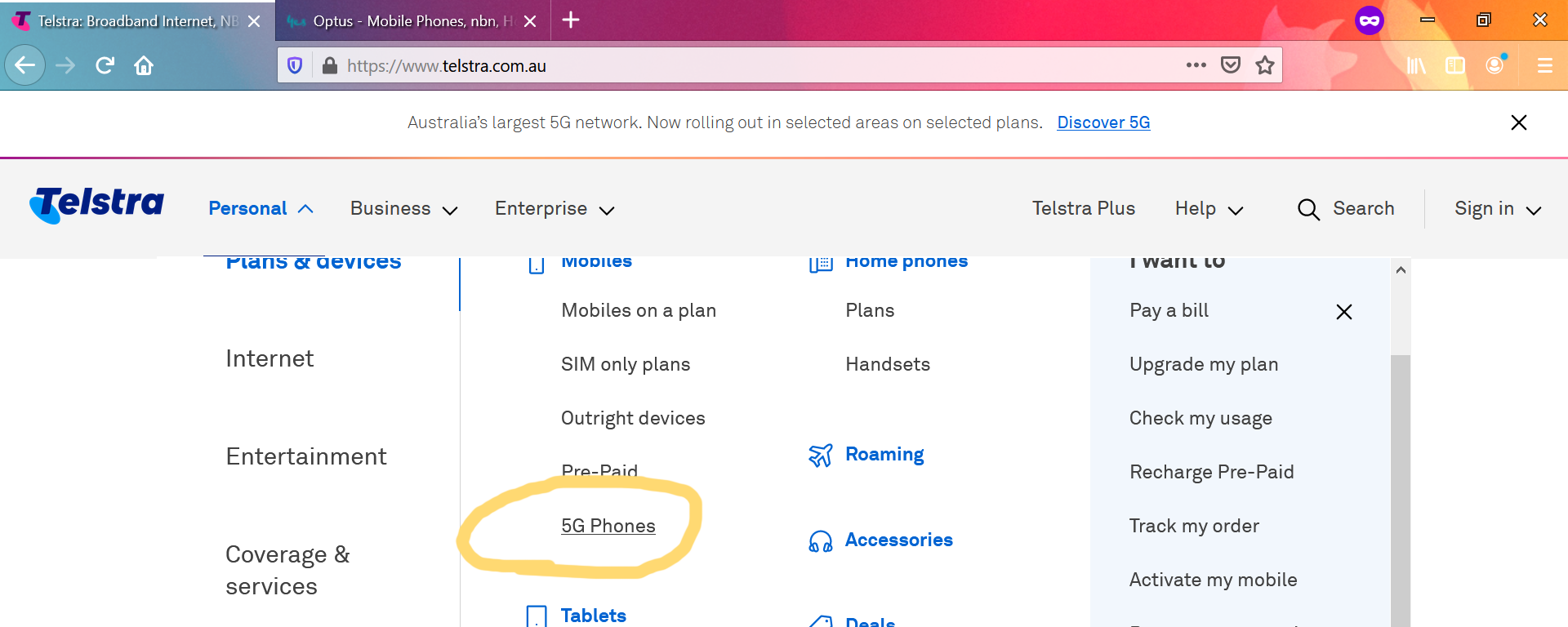This screenshot has height=627, width=1568.
Task: Click the menu panel scrollbar
Action: 1401,490
